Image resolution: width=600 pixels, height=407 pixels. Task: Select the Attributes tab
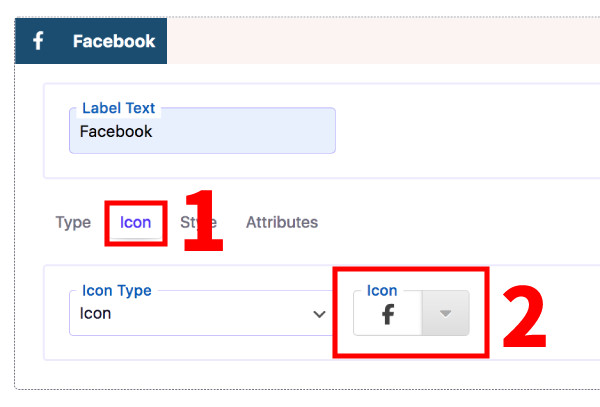(282, 223)
